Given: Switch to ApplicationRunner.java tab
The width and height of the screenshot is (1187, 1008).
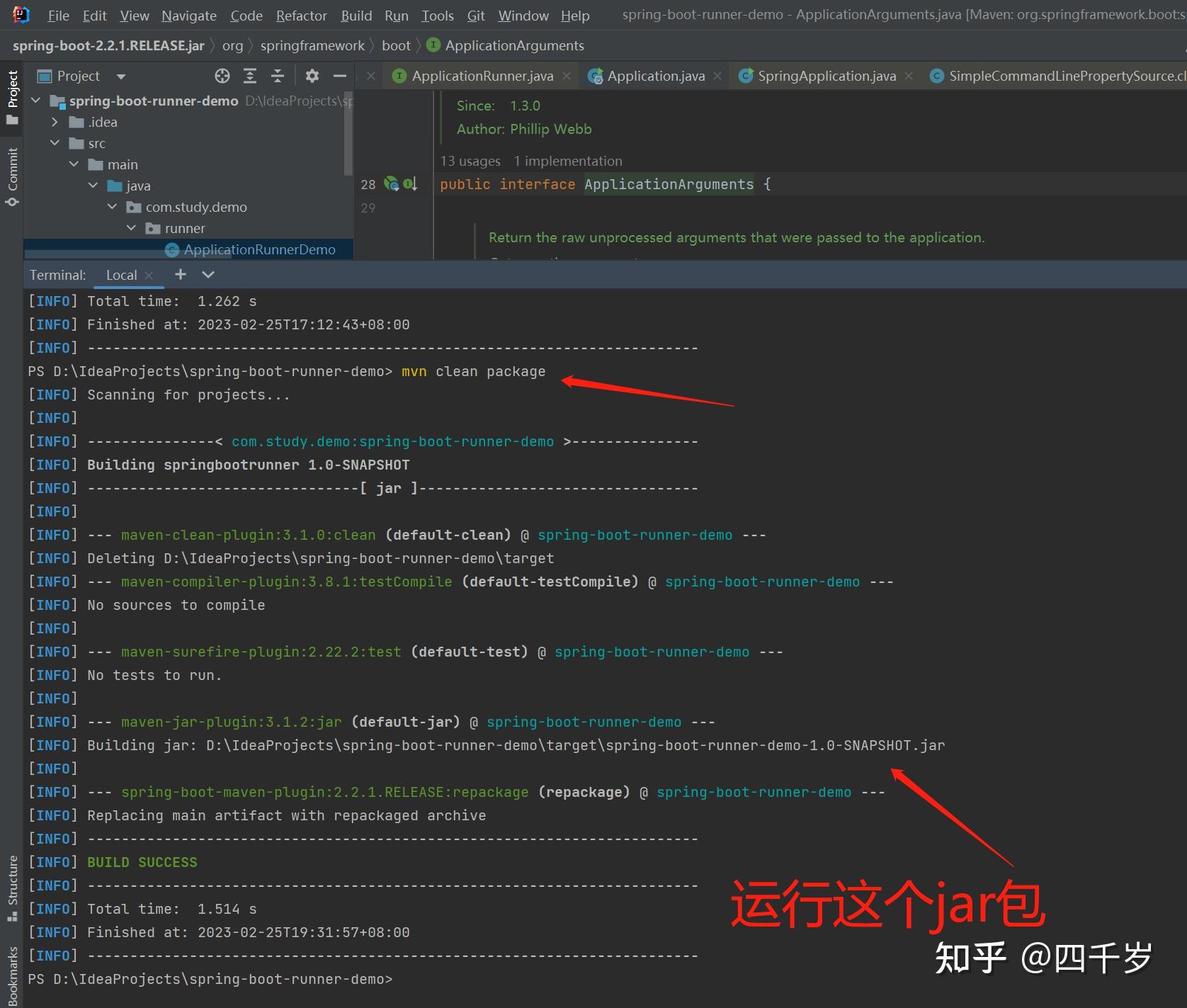Looking at the screenshot, I should pos(482,76).
